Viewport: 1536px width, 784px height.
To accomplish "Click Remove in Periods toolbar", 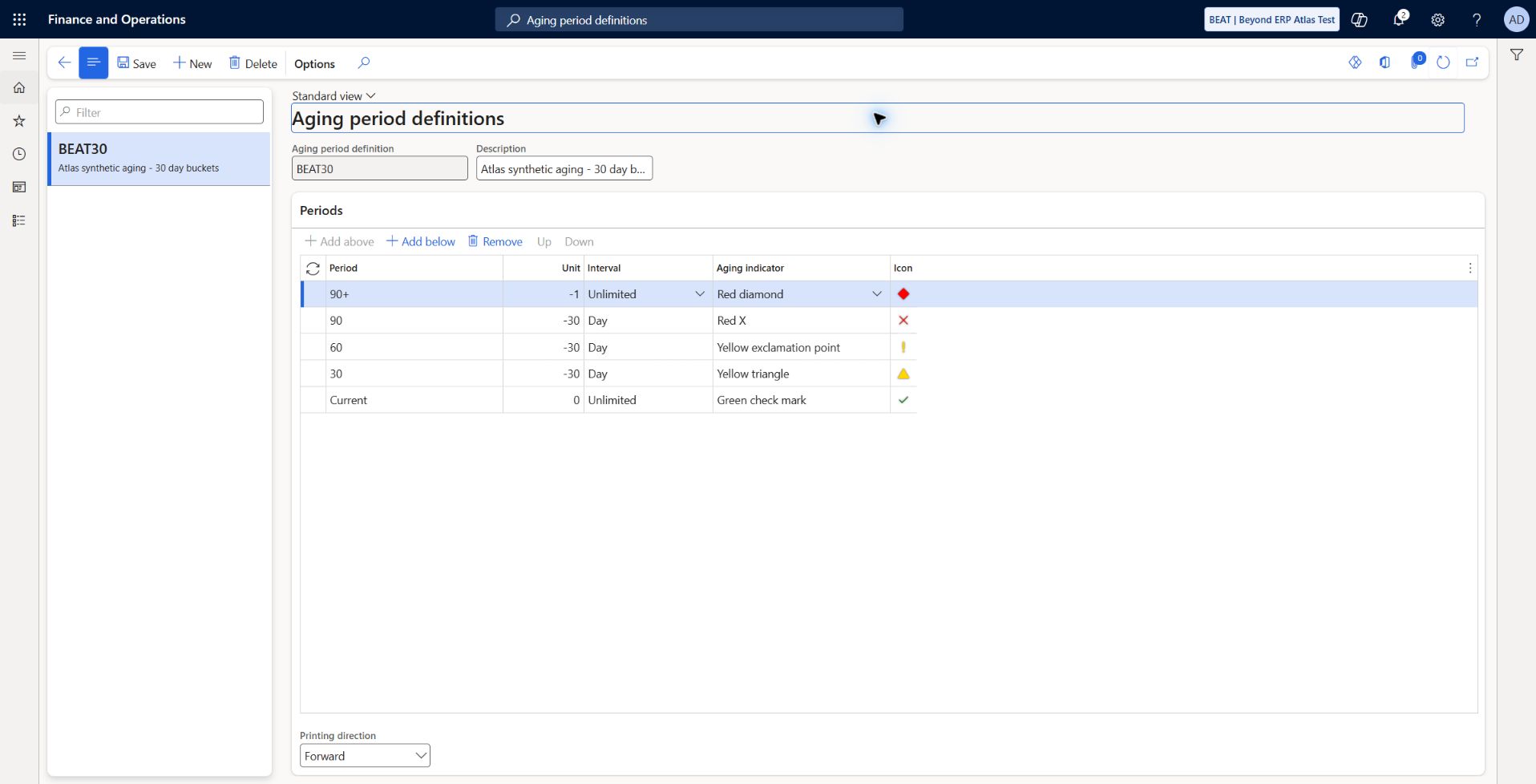I will click(495, 241).
